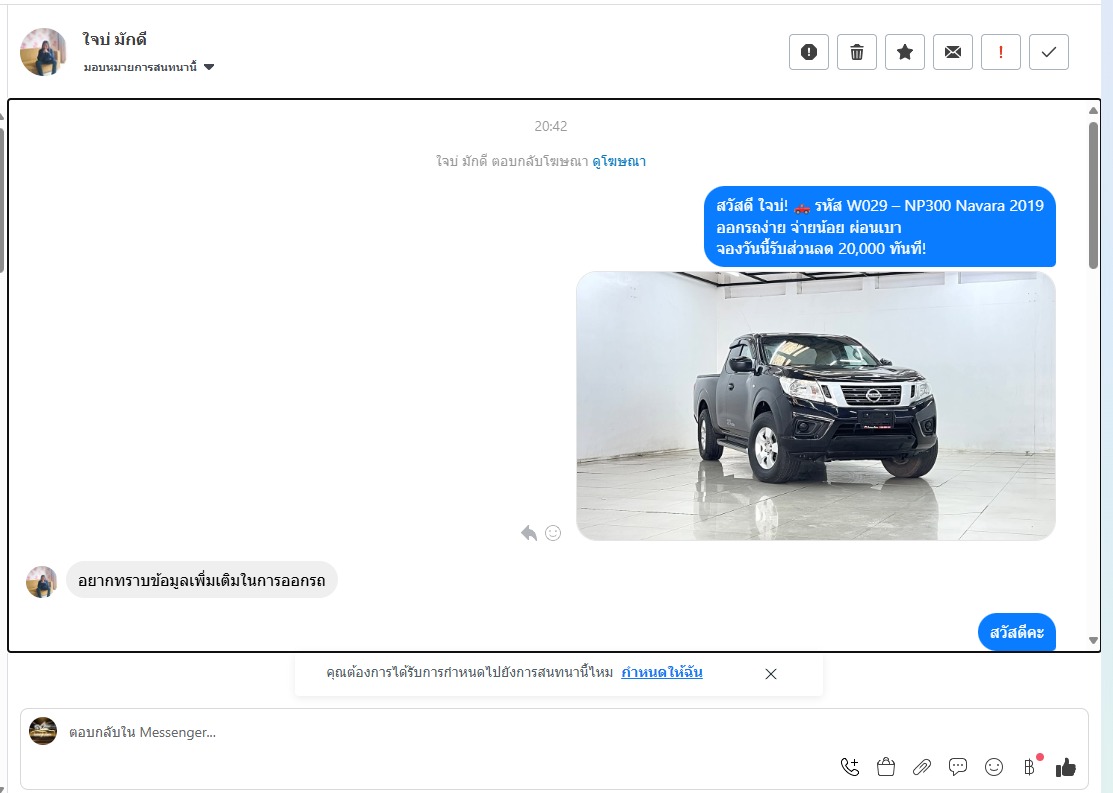Click the ดูโฆษณา link
The width and height of the screenshot is (1113, 793).
[619, 161]
